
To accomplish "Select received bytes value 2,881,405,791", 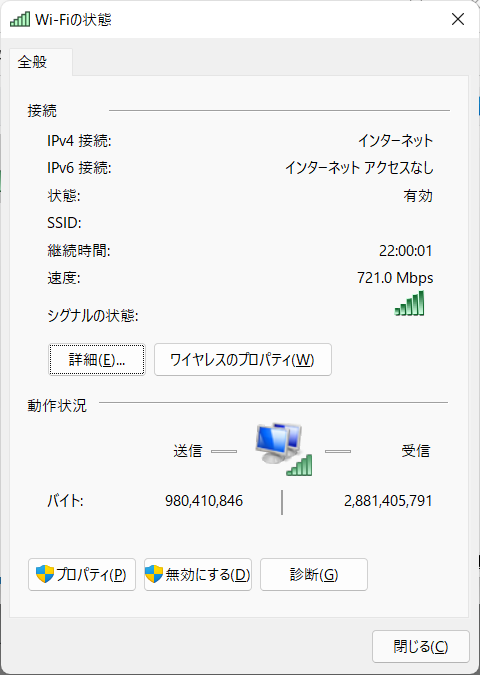I will (388, 501).
